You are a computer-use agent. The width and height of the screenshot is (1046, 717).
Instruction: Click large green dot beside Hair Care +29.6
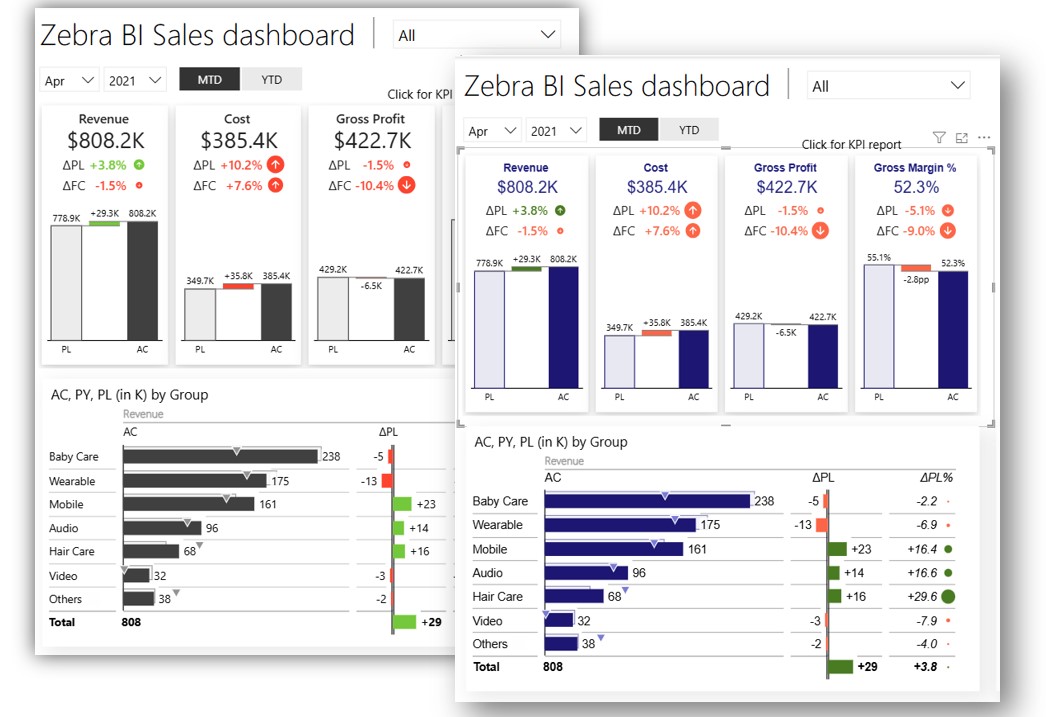[947, 597]
